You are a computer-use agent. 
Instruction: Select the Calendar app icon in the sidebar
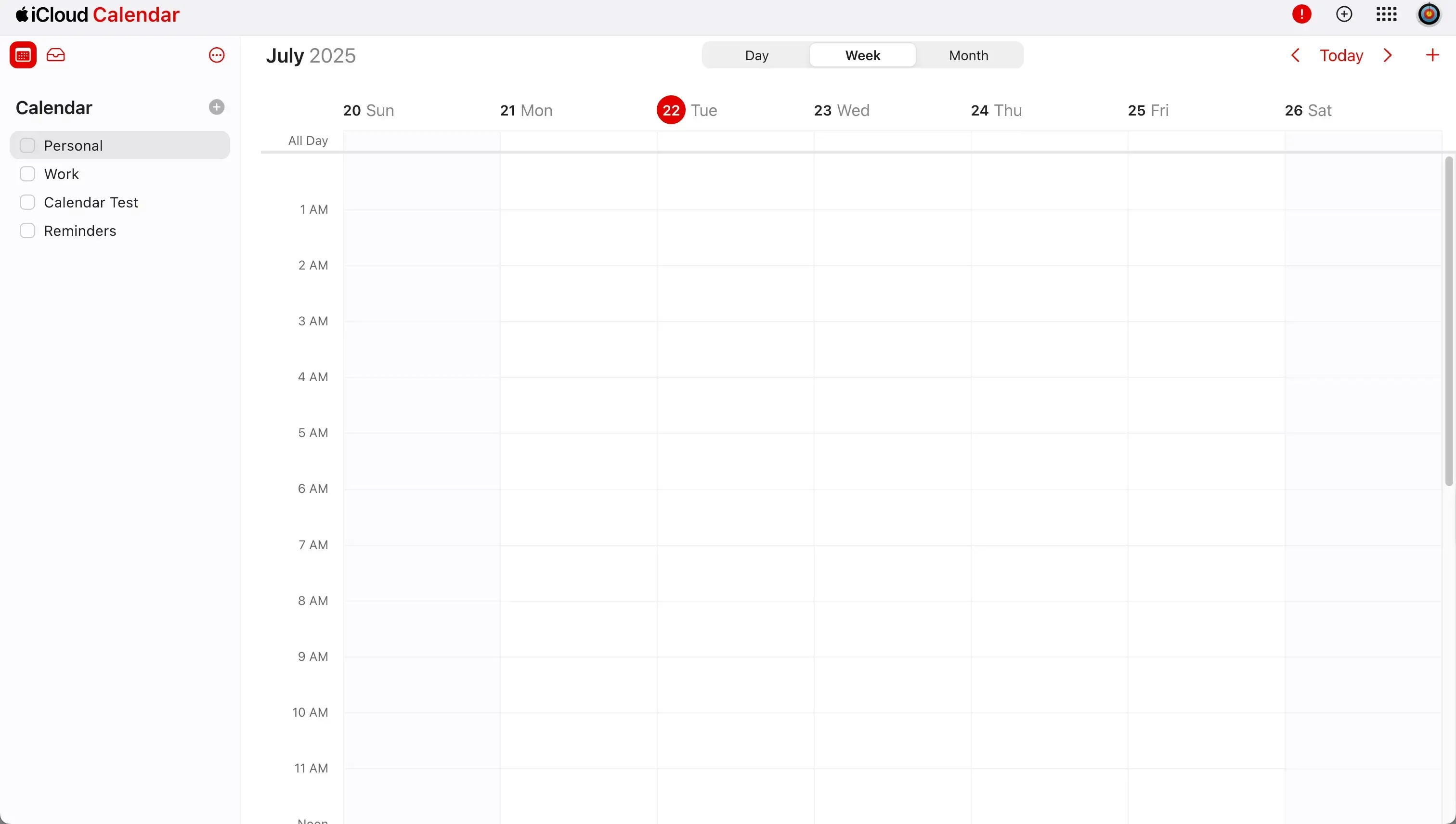coord(23,55)
